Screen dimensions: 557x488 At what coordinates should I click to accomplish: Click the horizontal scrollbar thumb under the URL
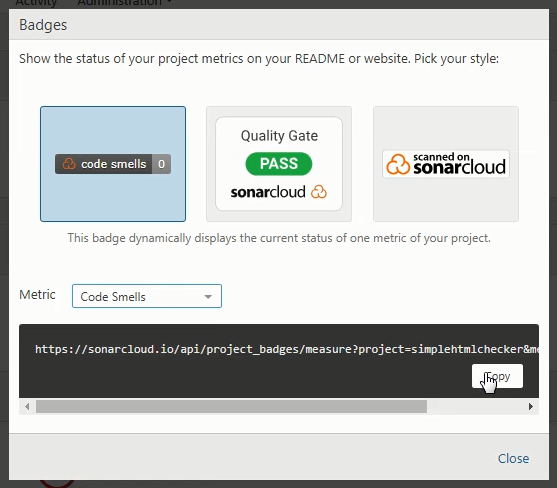click(231, 406)
